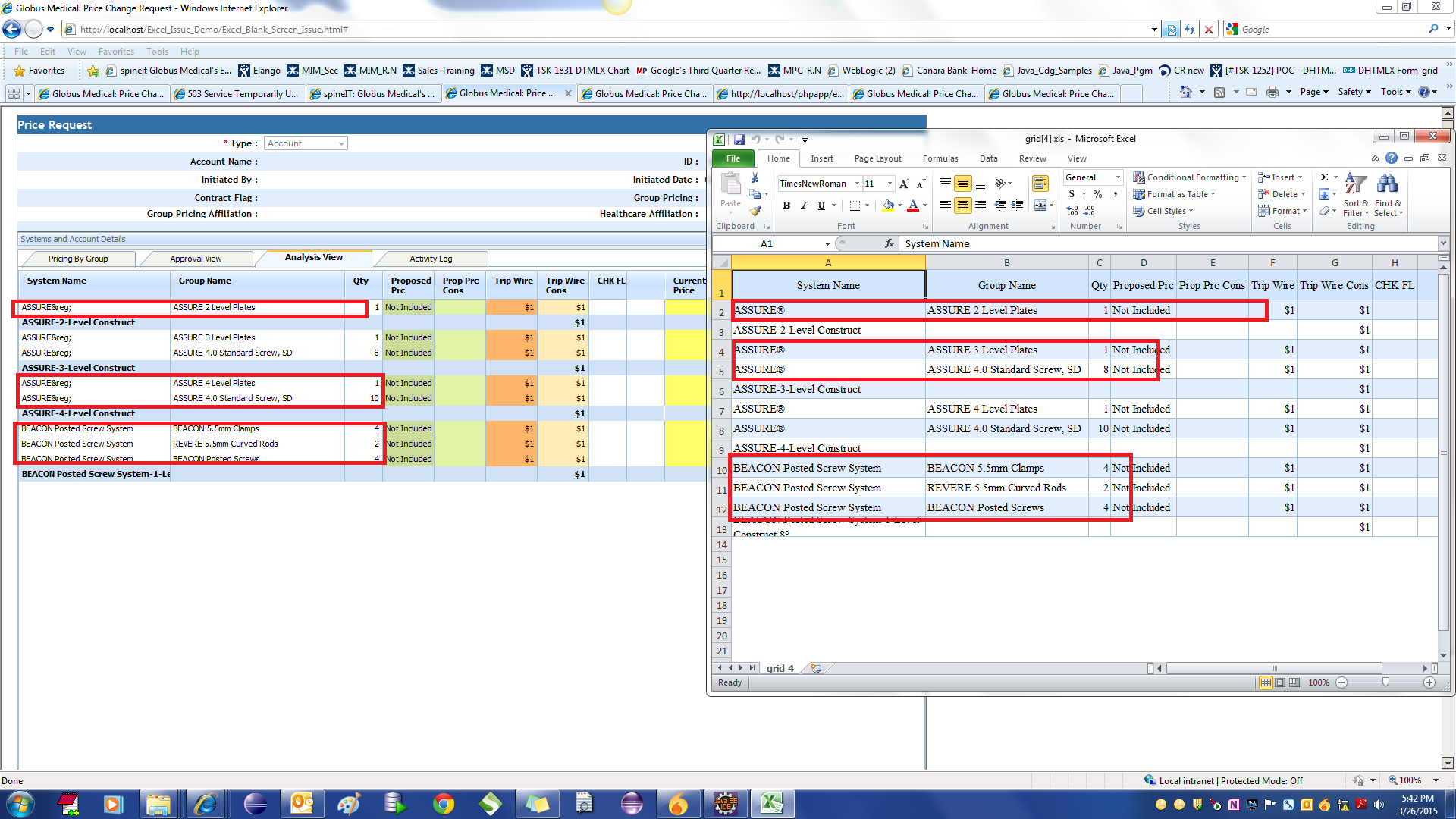Toggle Middle Align in Excel ribbon
Viewport: 1456px width, 819px height.
[x=963, y=184]
